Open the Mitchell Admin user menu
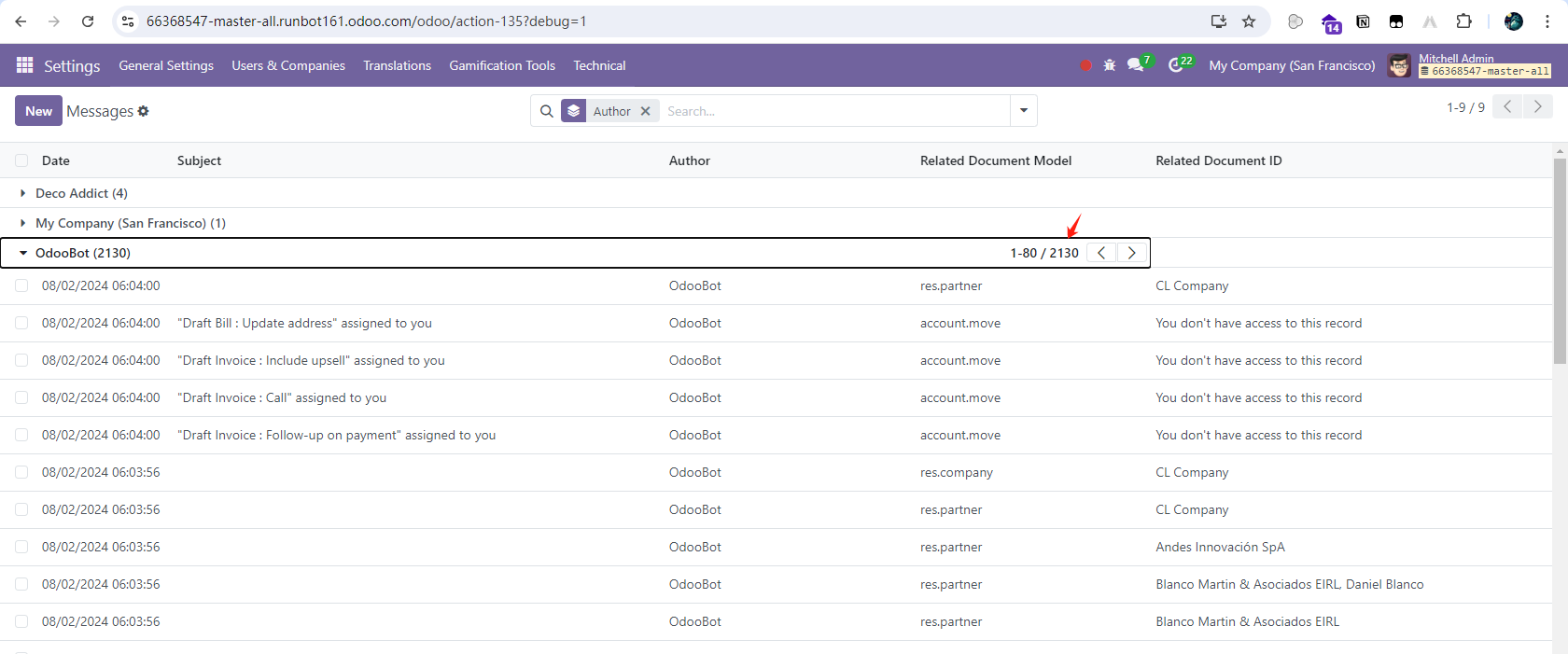Screen dimensions: 1568x654 pyautogui.click(x=1470, y=65)
